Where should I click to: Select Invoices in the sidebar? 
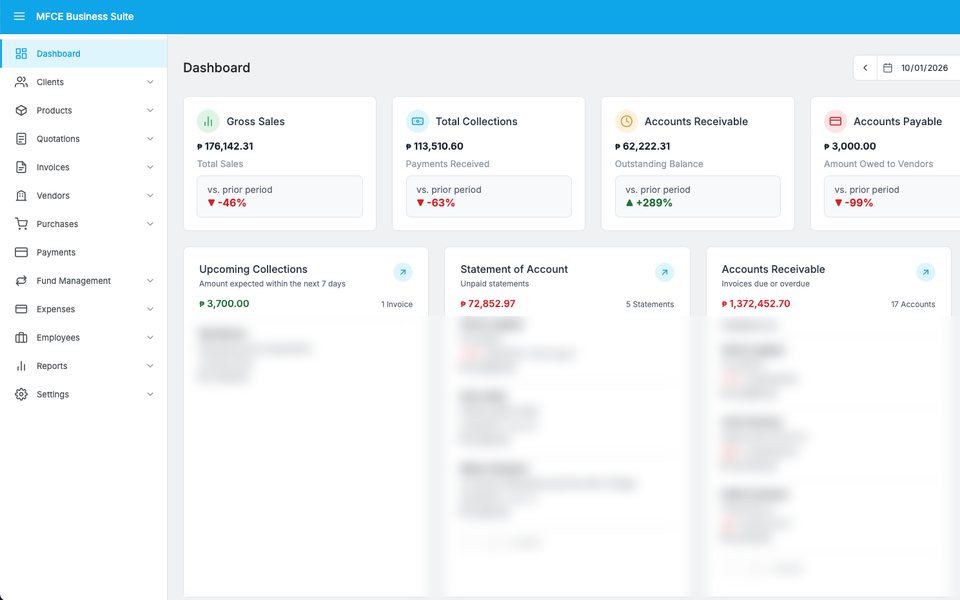(83, 167)
